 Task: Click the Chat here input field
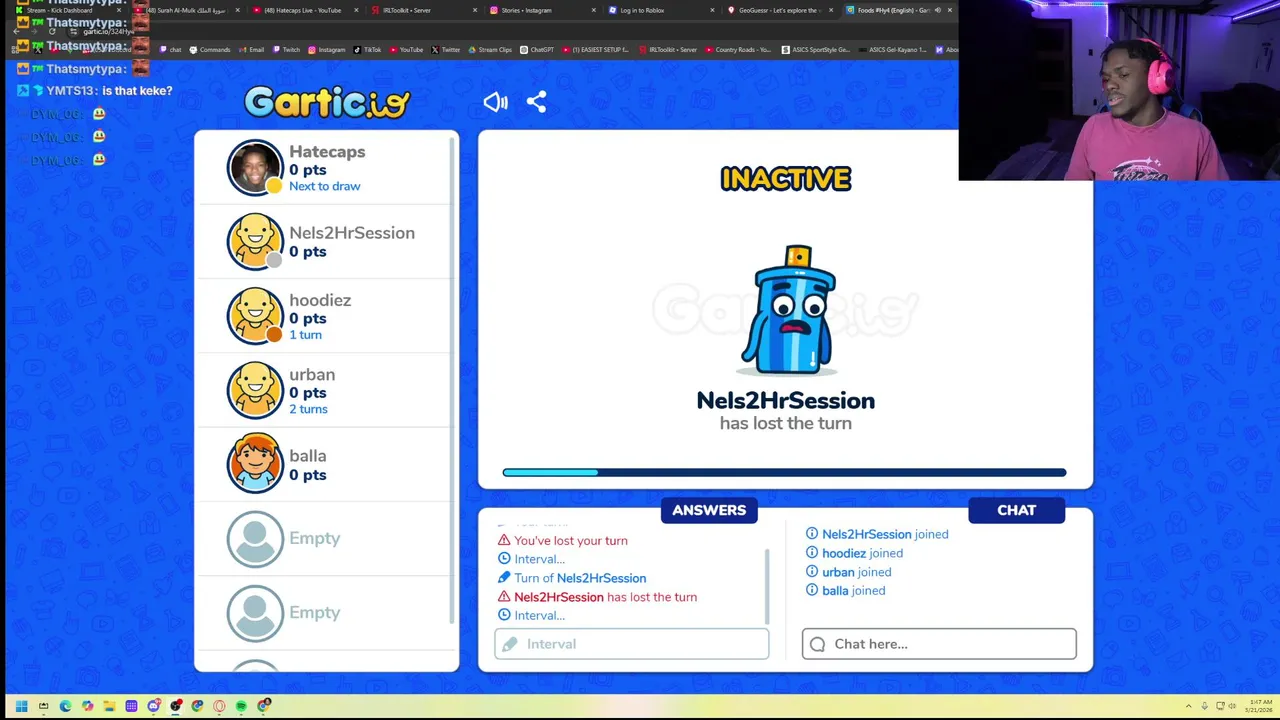[x=939, y=644]
